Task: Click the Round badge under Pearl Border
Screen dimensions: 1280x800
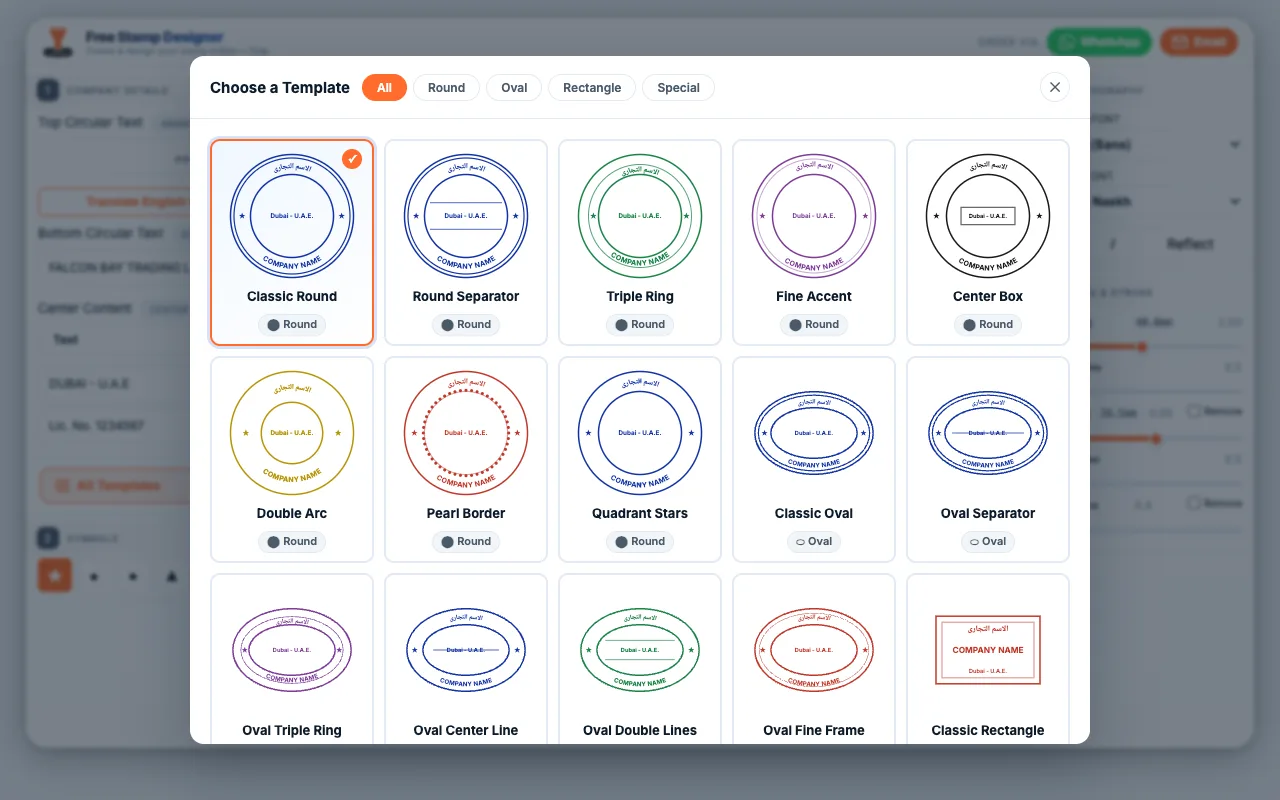Action: [466, 541]
